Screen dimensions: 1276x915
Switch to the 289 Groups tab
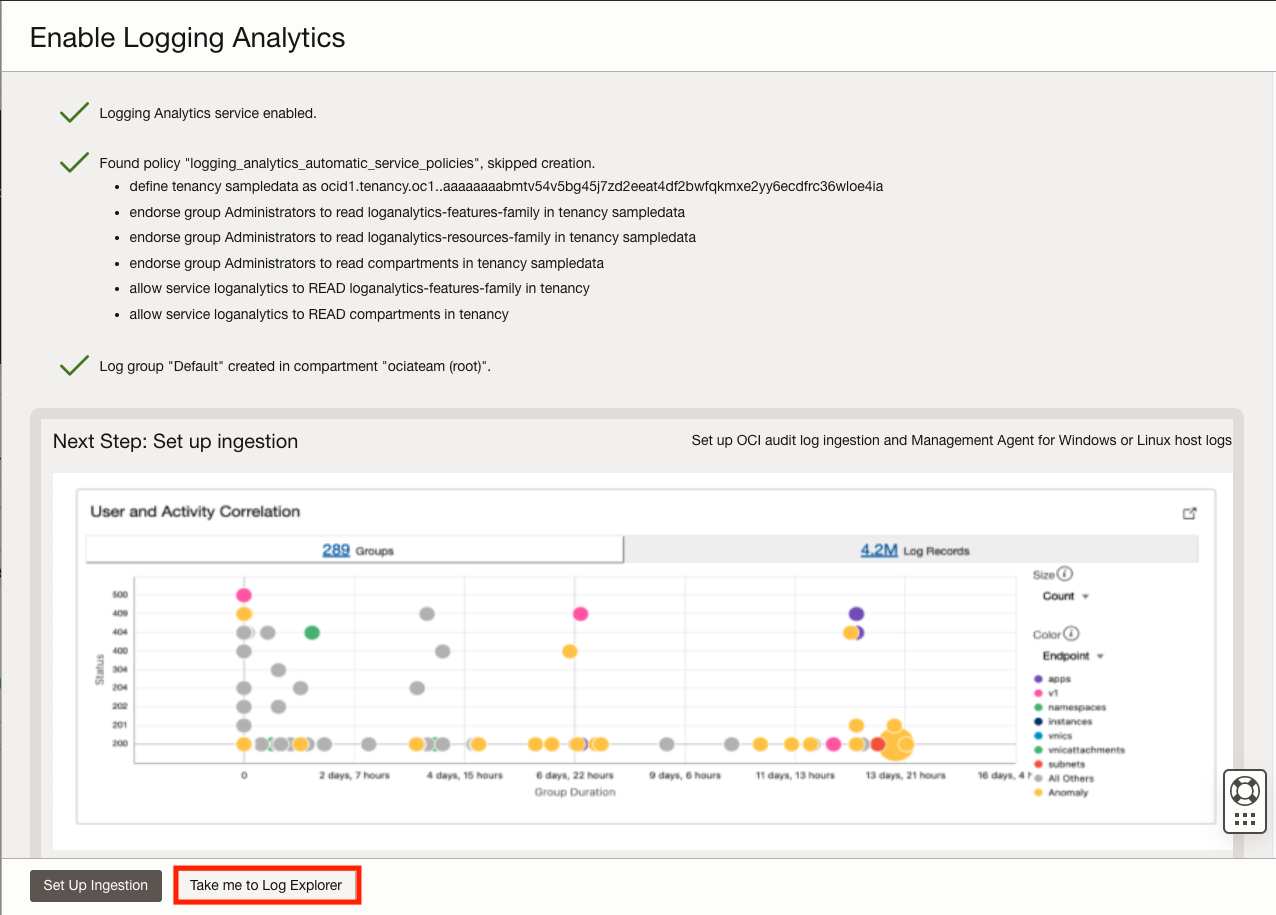tap(354, 548)
